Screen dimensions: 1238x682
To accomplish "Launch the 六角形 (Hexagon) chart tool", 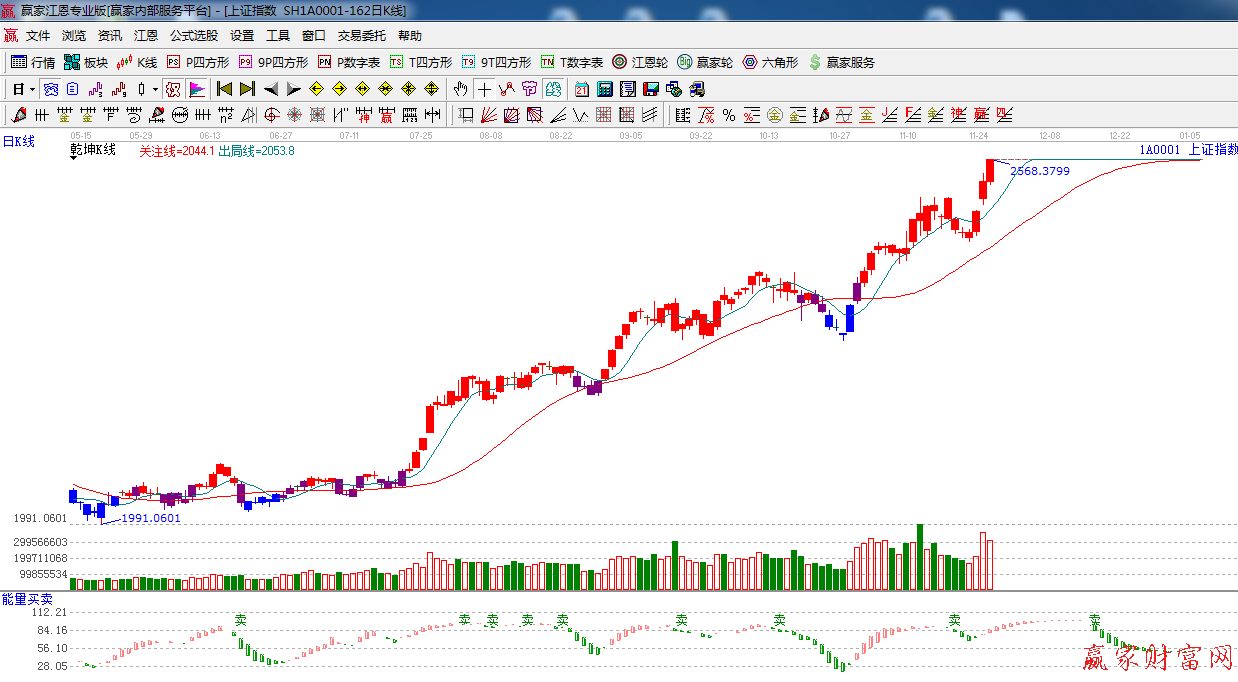I will (x=770, y=62).
